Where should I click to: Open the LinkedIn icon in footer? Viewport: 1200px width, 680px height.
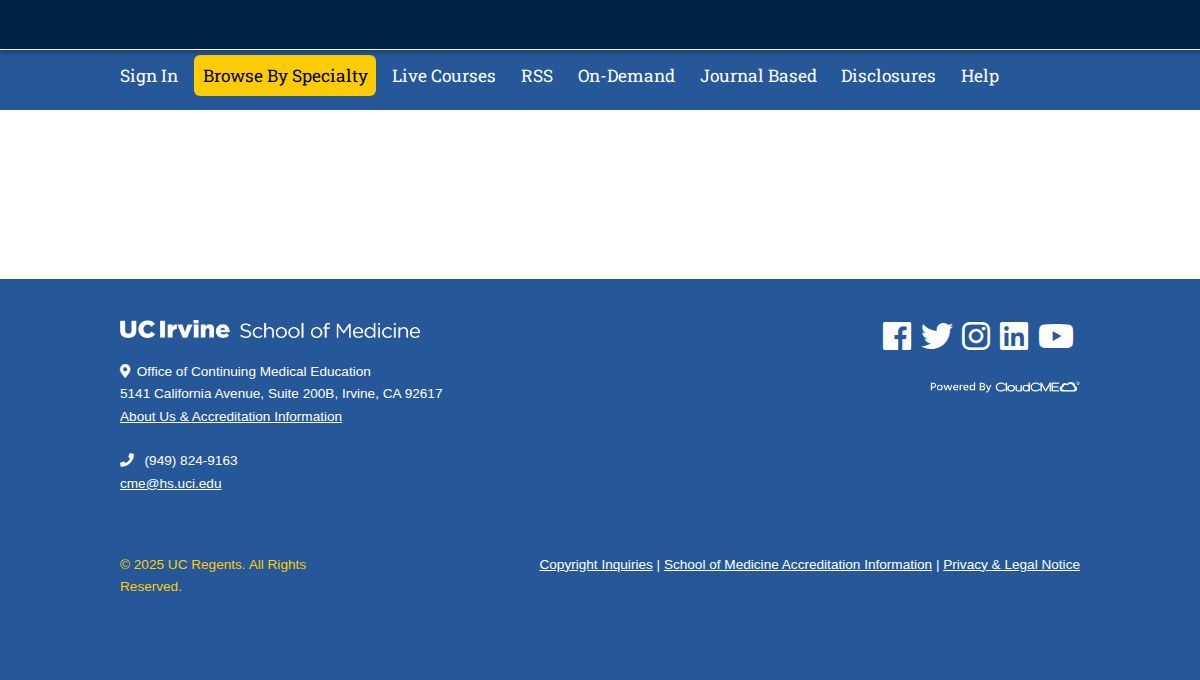coord(1014,336)
